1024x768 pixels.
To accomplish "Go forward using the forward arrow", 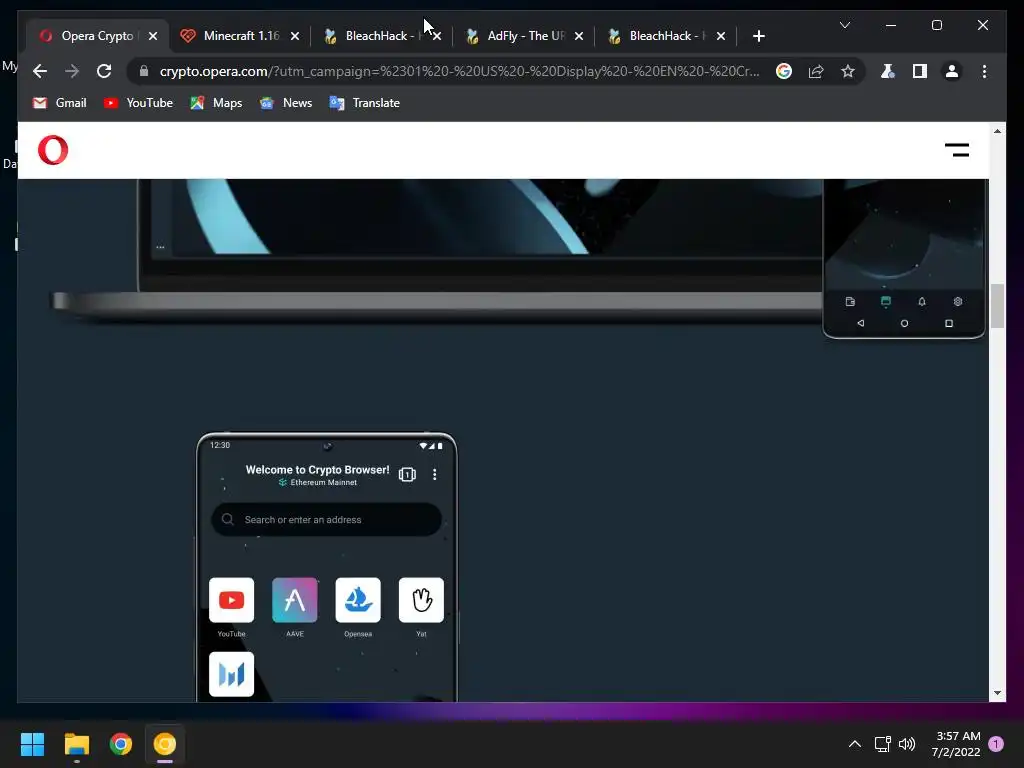I will coord(72,71).
